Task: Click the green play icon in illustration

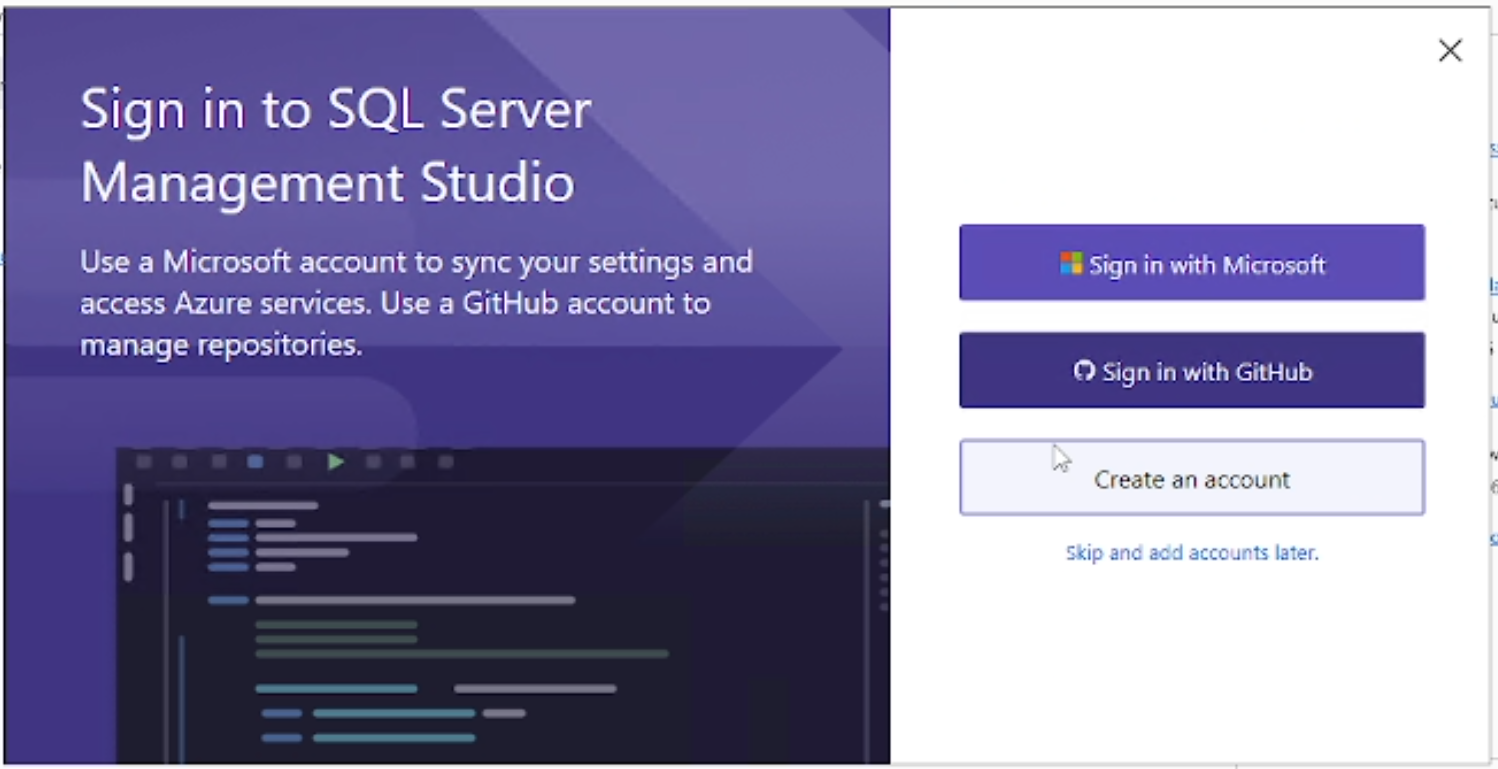Action: pos(336,461)
